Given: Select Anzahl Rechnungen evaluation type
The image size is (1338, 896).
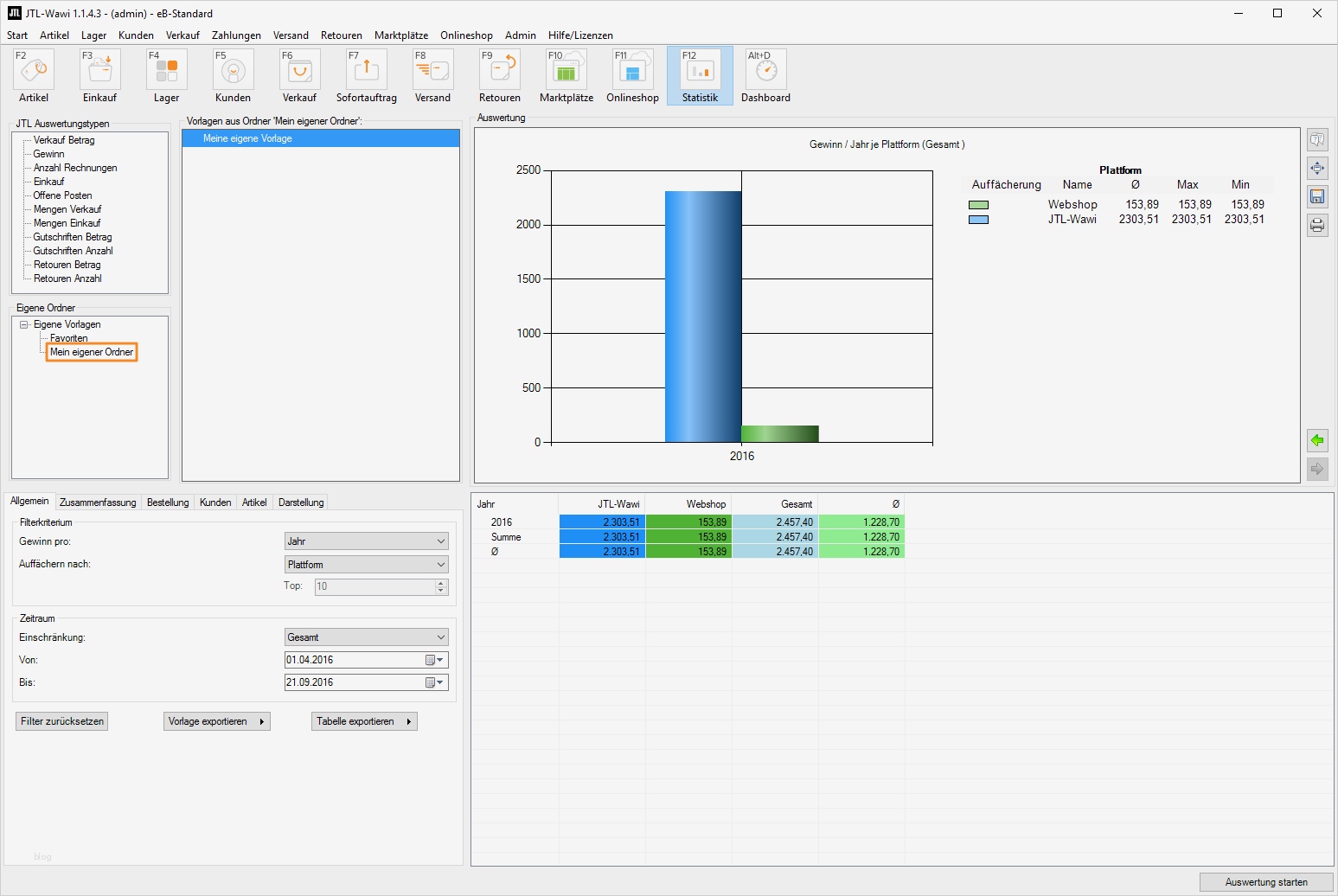Looking at the screenshot, I should [x=75, y=168].
